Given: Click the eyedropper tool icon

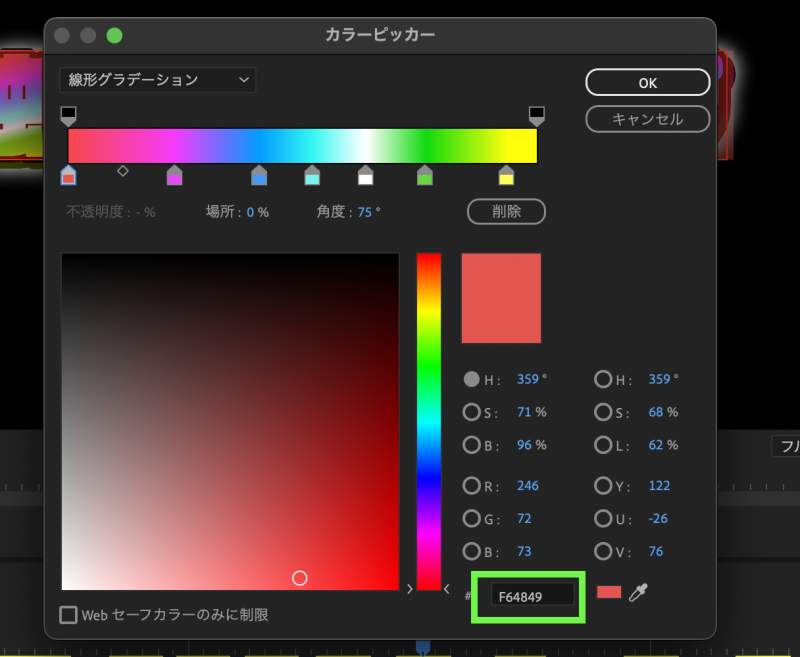Looking at the screenshot, I should 638,593.
